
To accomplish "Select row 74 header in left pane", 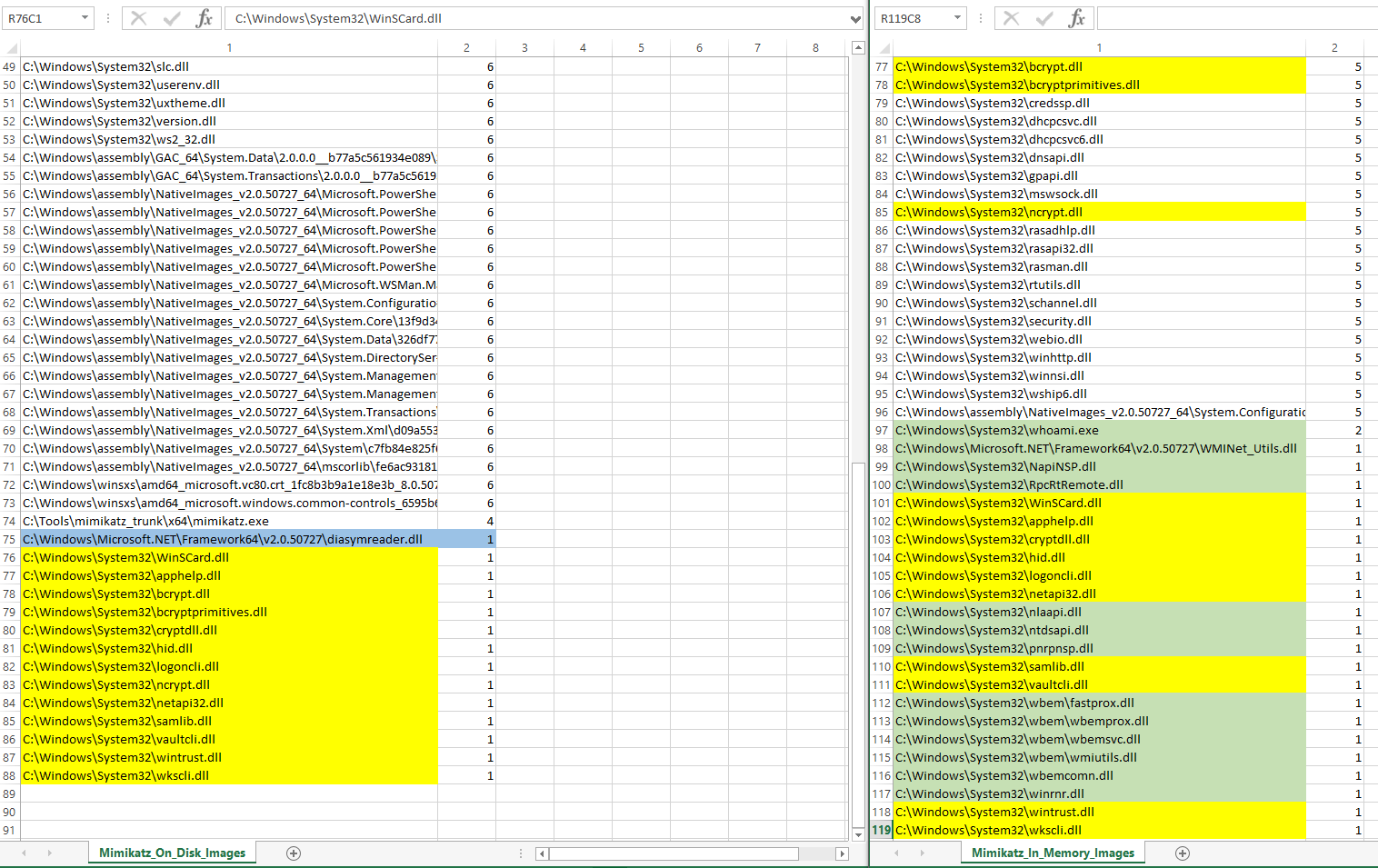I will pyautogui.click(x=10, y=521).
